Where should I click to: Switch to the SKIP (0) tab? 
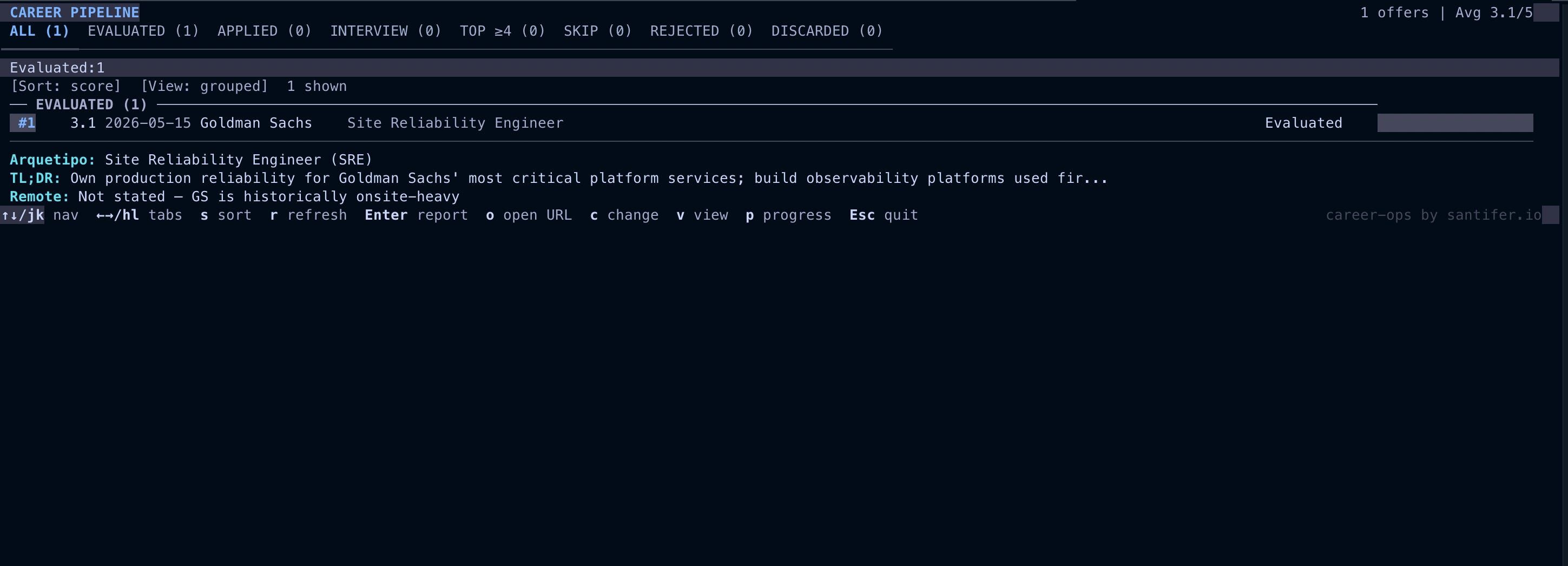click(x=598, y=31)
